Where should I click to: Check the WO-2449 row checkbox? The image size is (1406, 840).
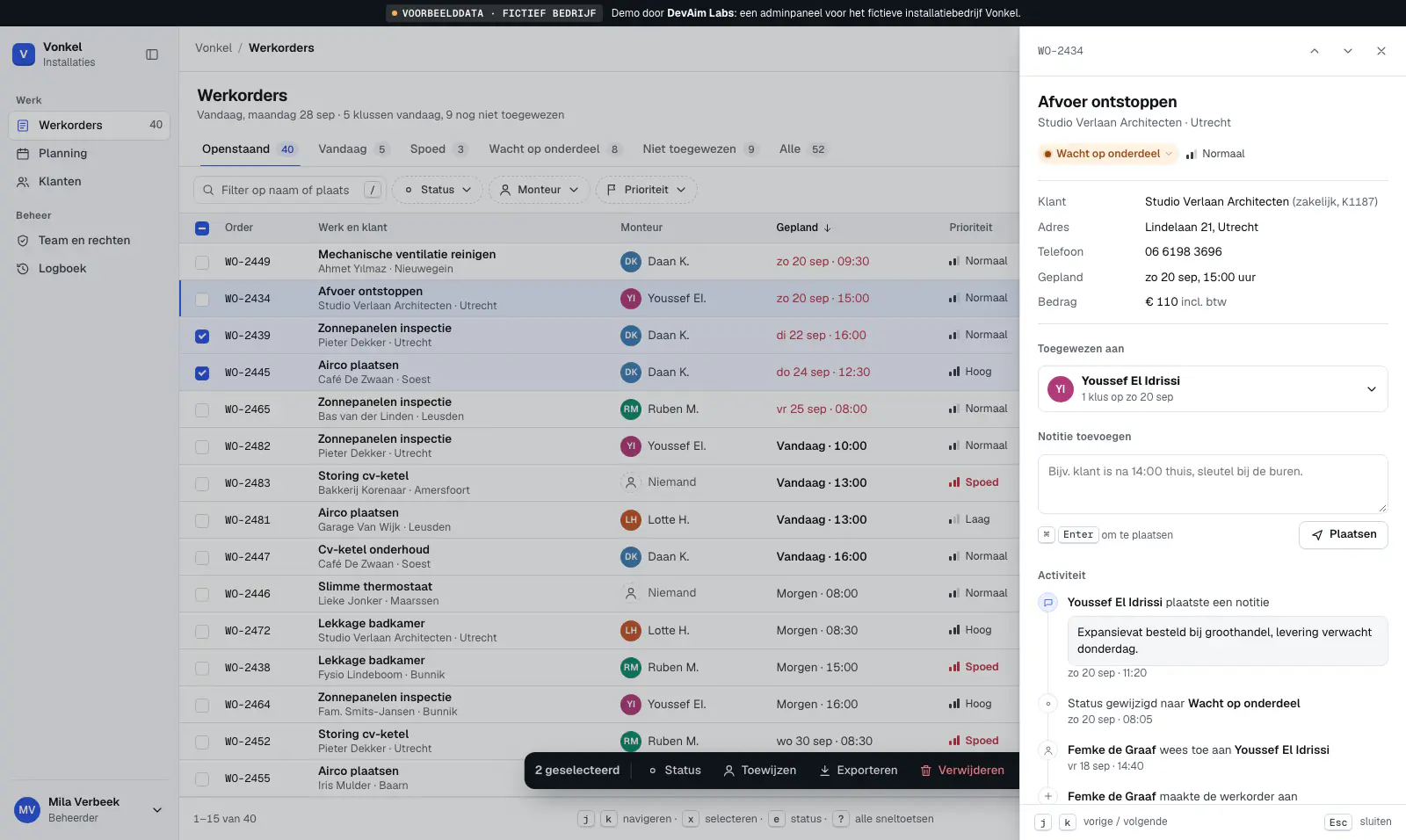pyautogui.click(x=202, y=263)
